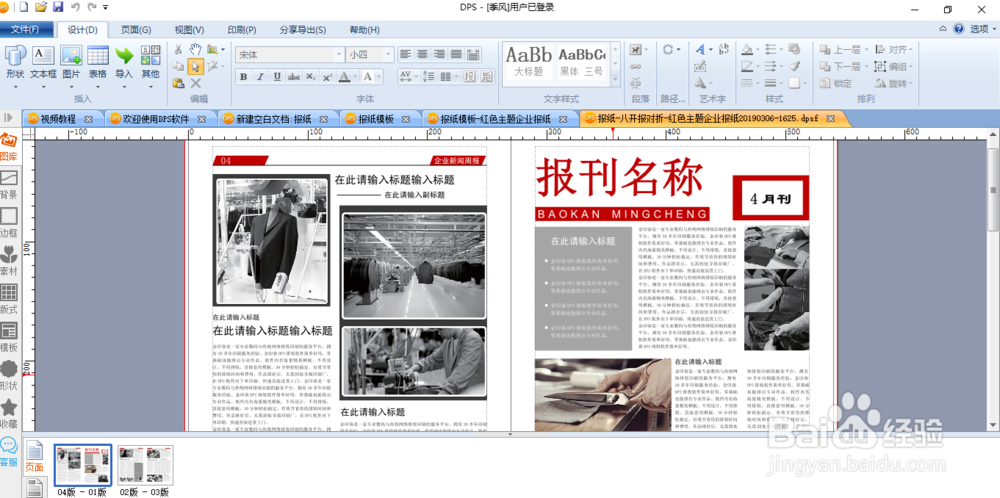Open the 背景 background sidebar panel
Viewport: 1000px width, 498px height.
coord(8,186)
